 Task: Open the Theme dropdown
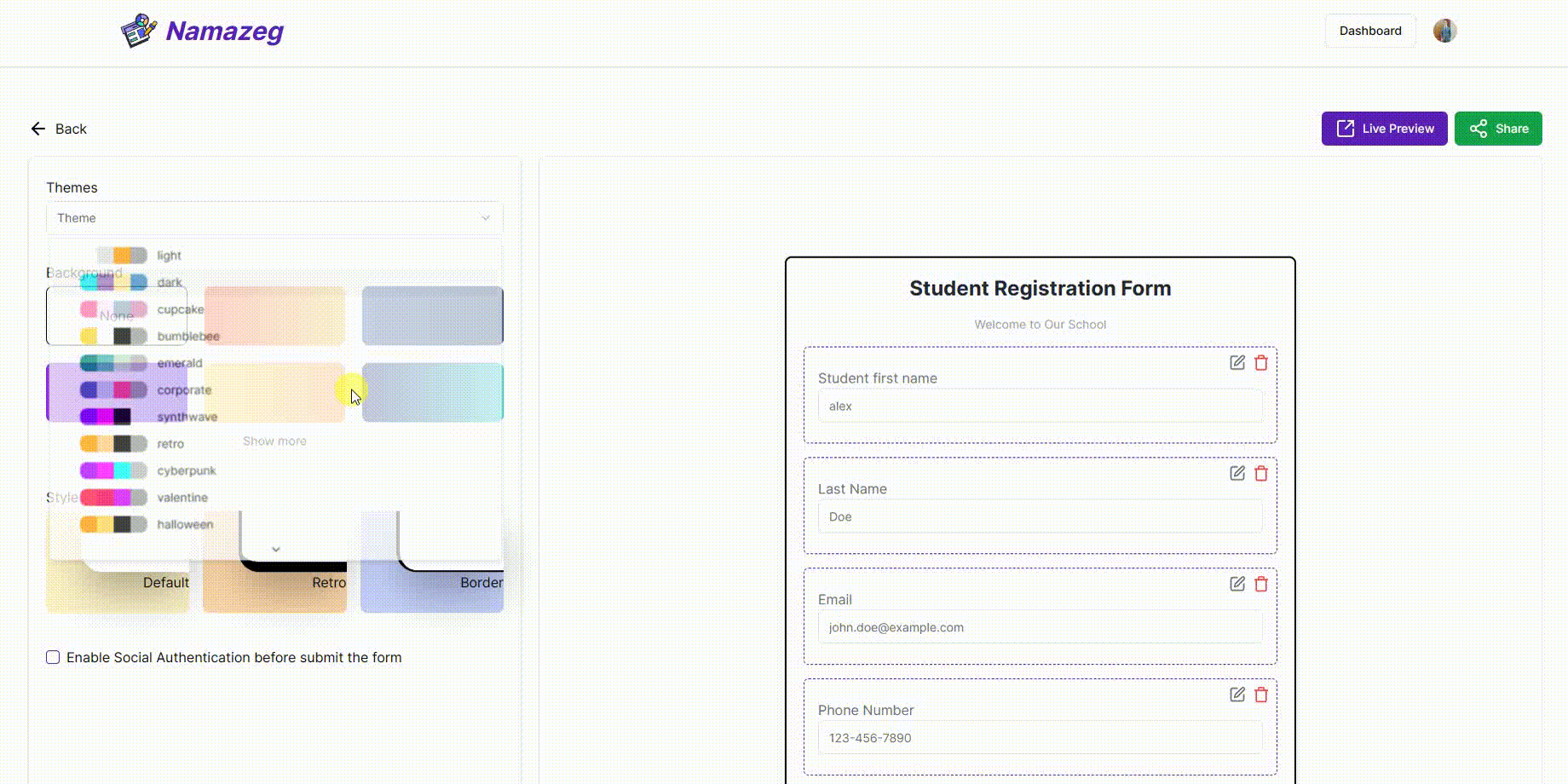[274, 218]
